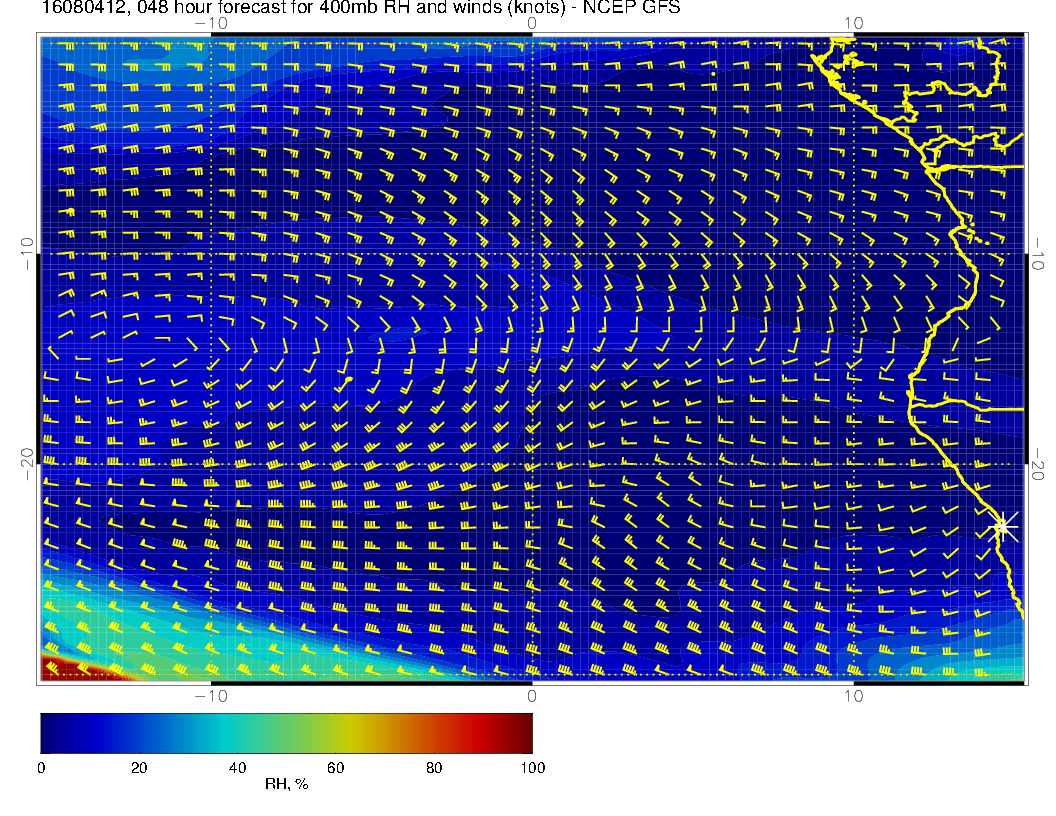
Task: Click the white star location marker
Action: click(1003, 526)
